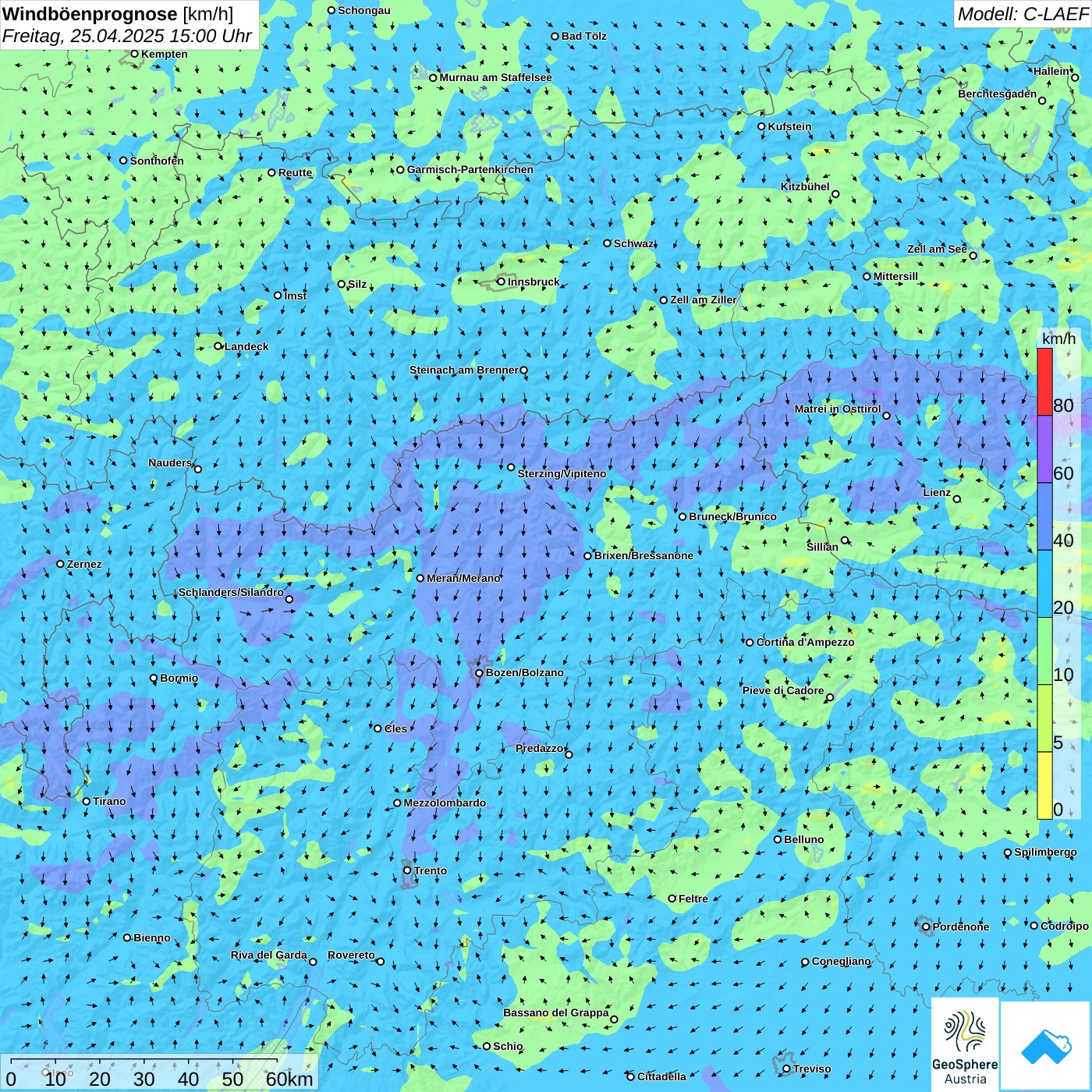1092x1092 pixels.
Task: Click the Treviso city label
Action: click(812, 1069)
